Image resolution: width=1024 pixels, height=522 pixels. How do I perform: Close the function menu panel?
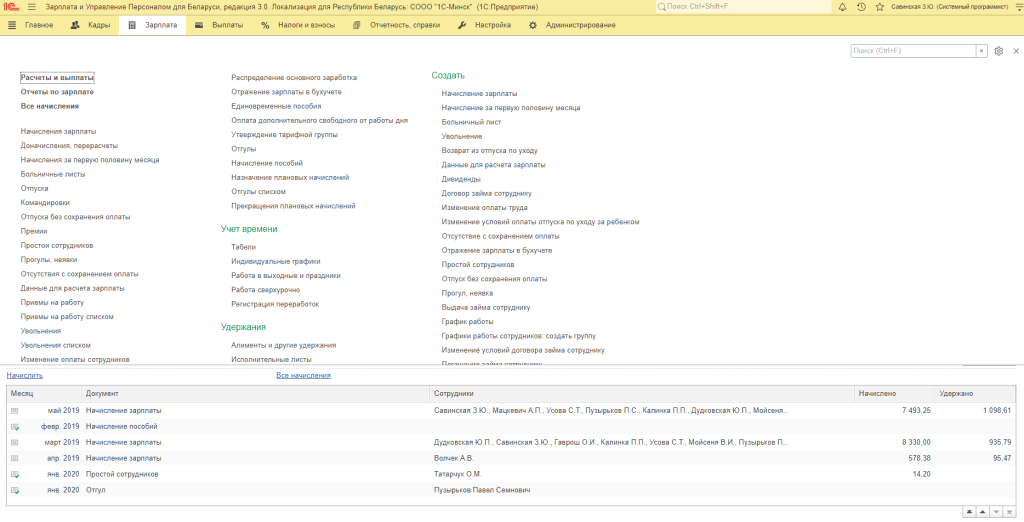coord(1016,51)
